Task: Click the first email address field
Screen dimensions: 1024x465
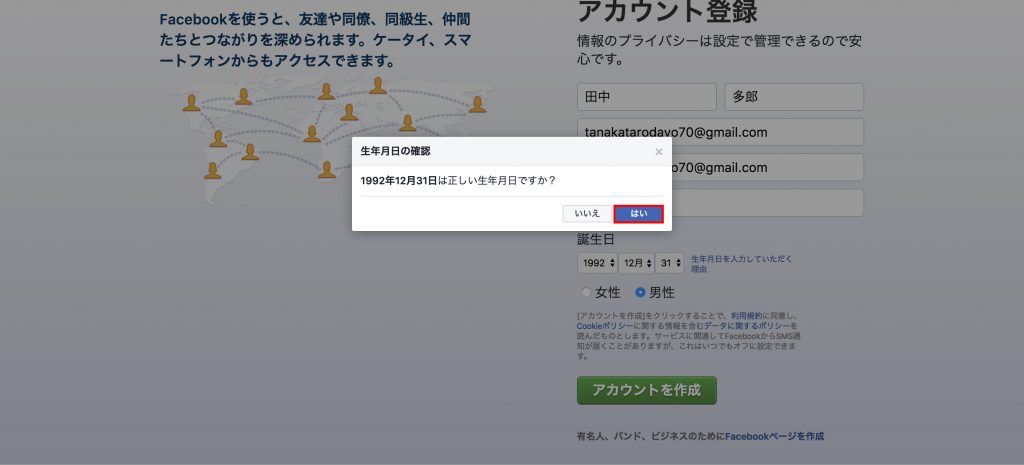Action: click(x=720, y=132)
